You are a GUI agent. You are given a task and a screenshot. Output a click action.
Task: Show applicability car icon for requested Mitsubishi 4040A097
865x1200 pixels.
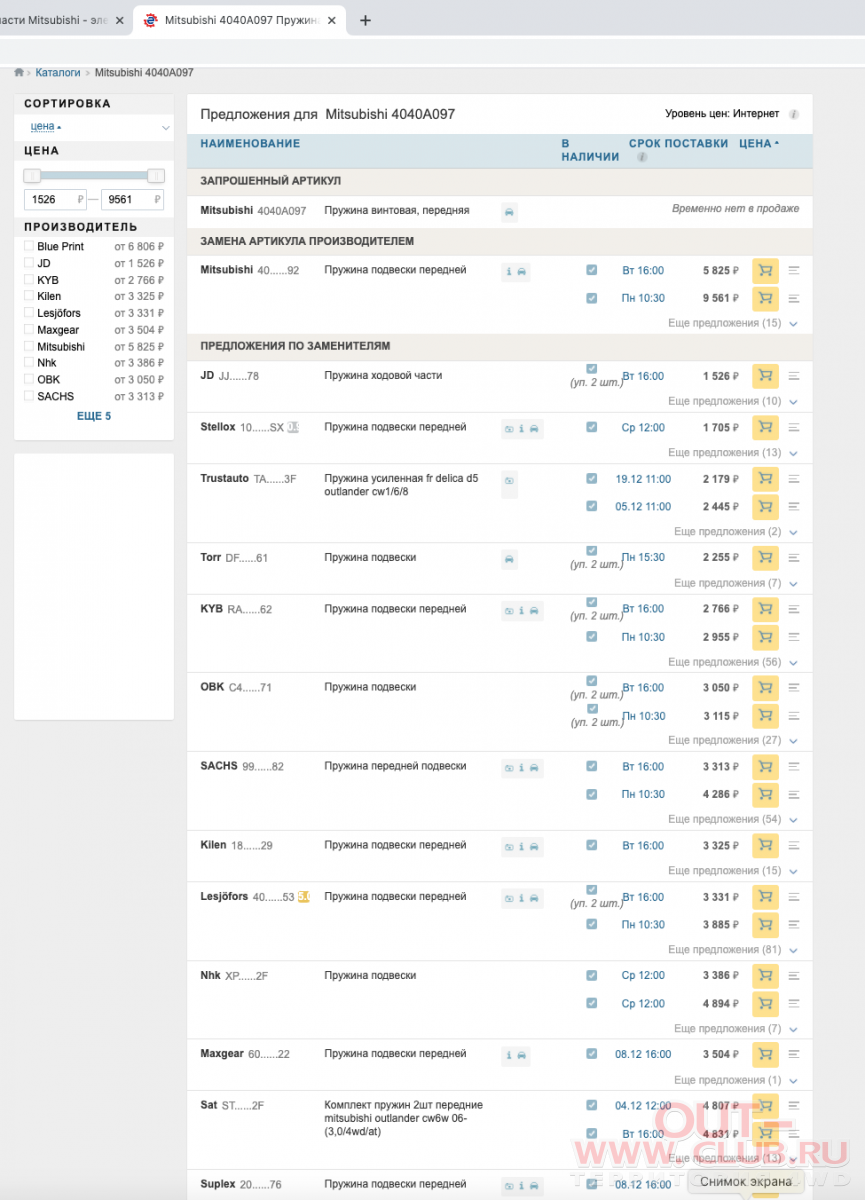[x=510, y=212]
